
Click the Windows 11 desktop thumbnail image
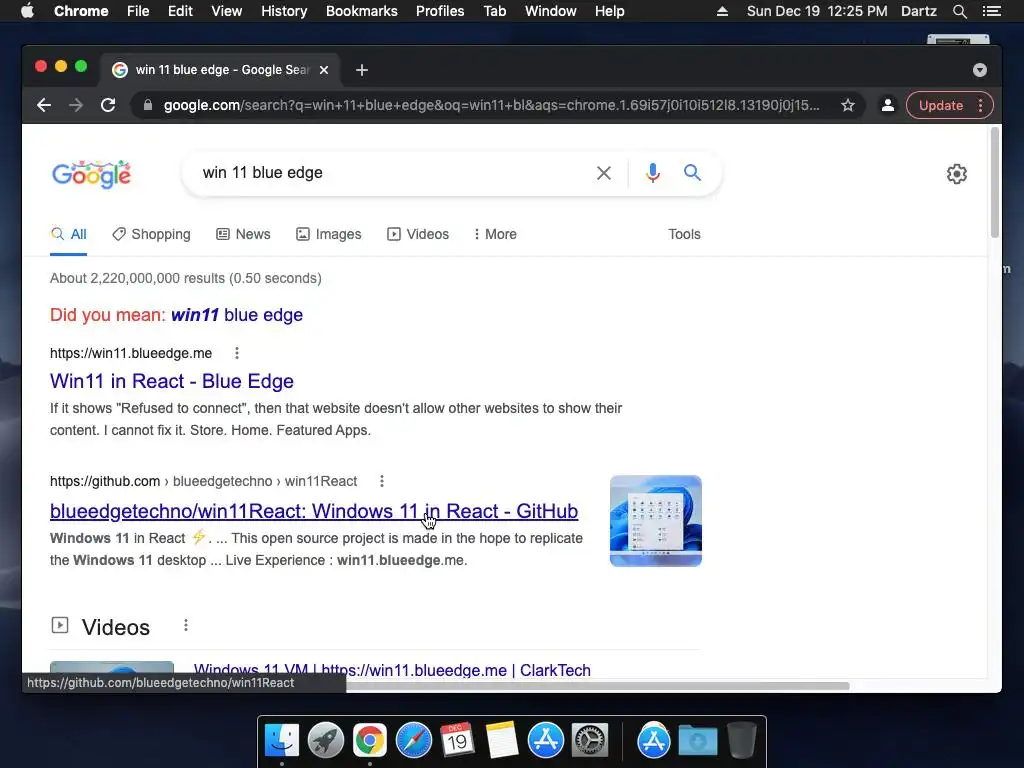[x=656, y=520]
